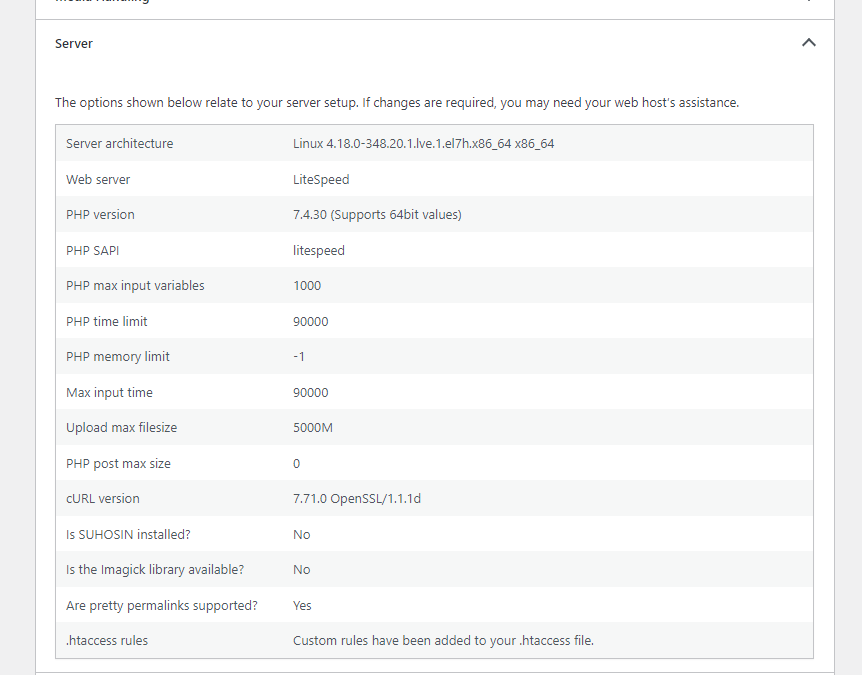Select the PHP post max size label

(118, 463)
